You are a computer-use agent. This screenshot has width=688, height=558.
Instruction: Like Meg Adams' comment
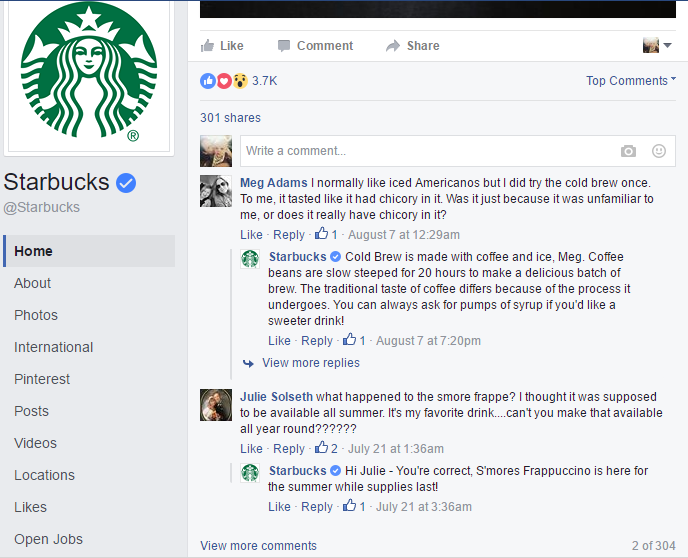pyautogui.click(x=251, y=235)
